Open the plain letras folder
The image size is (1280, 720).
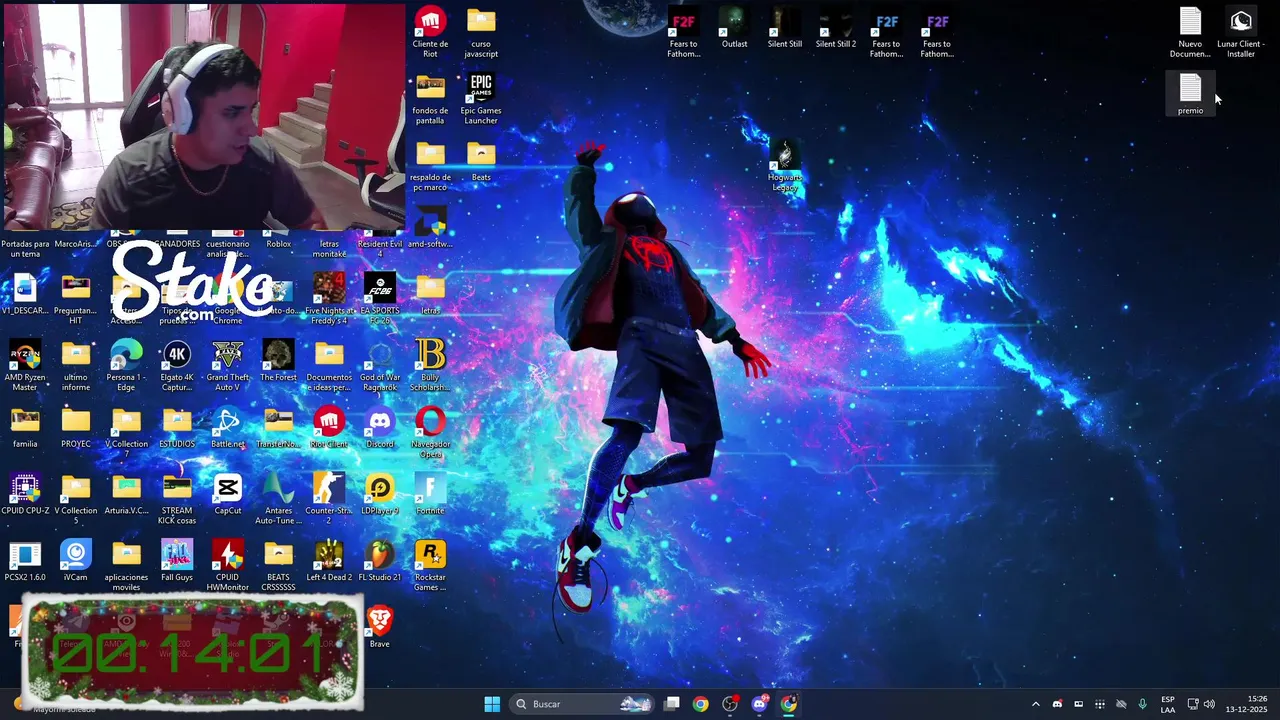[x=430, y=294]
